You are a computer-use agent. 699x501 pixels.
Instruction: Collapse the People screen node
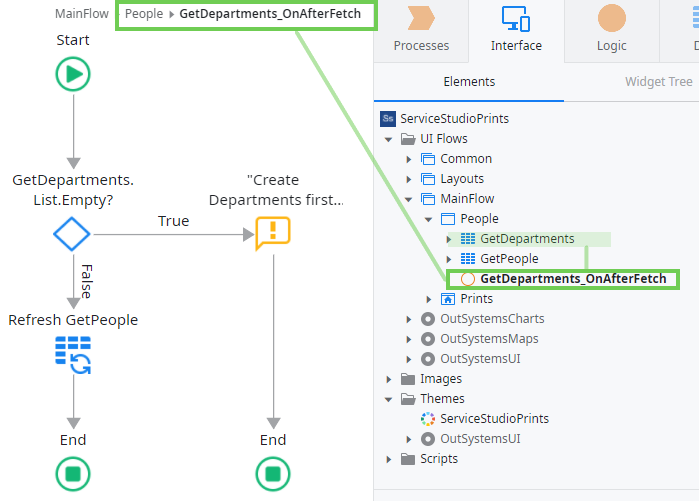pyautogui.click(x=429, y=219)
